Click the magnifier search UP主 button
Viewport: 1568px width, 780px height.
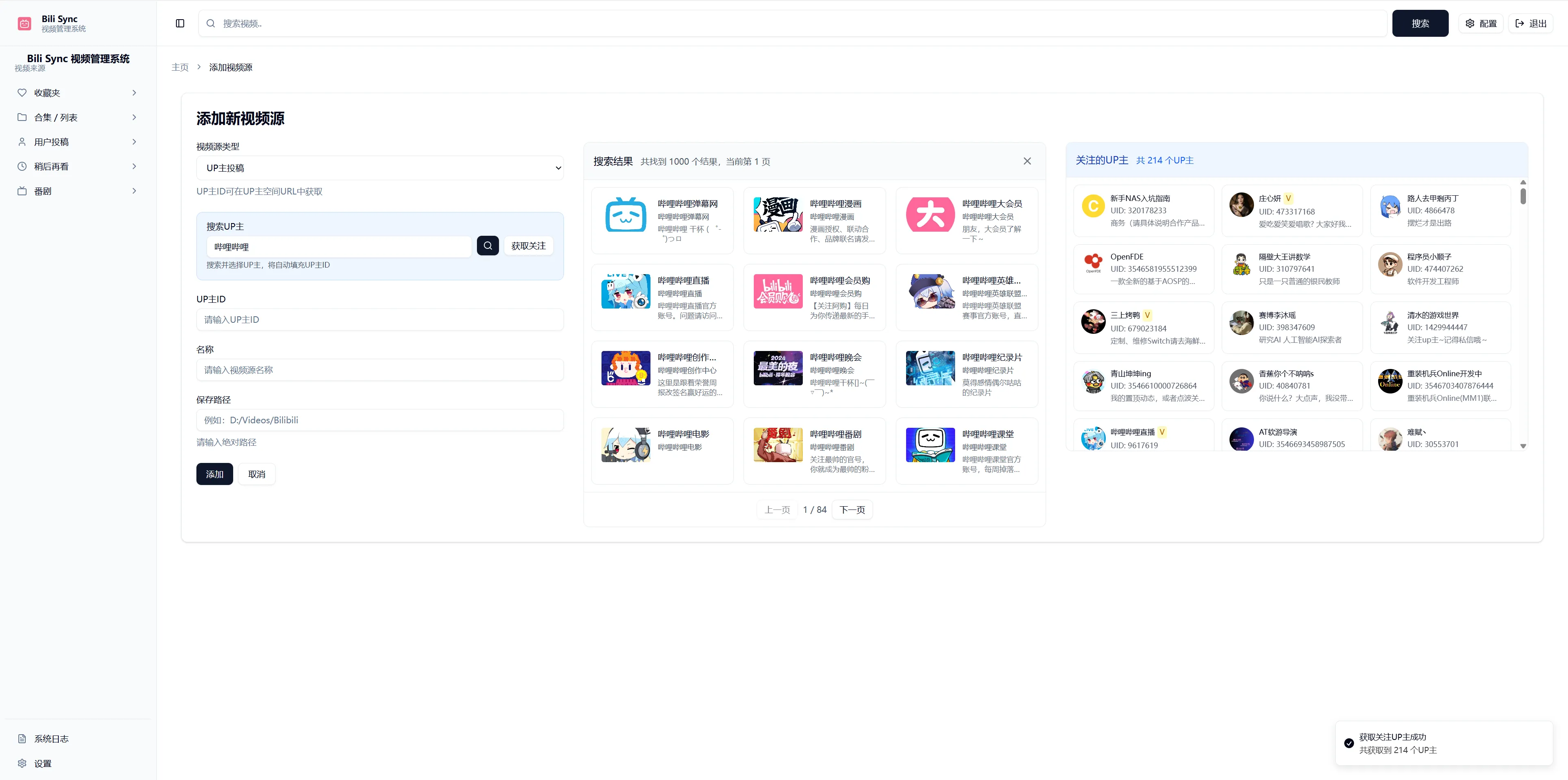[488, 246]
